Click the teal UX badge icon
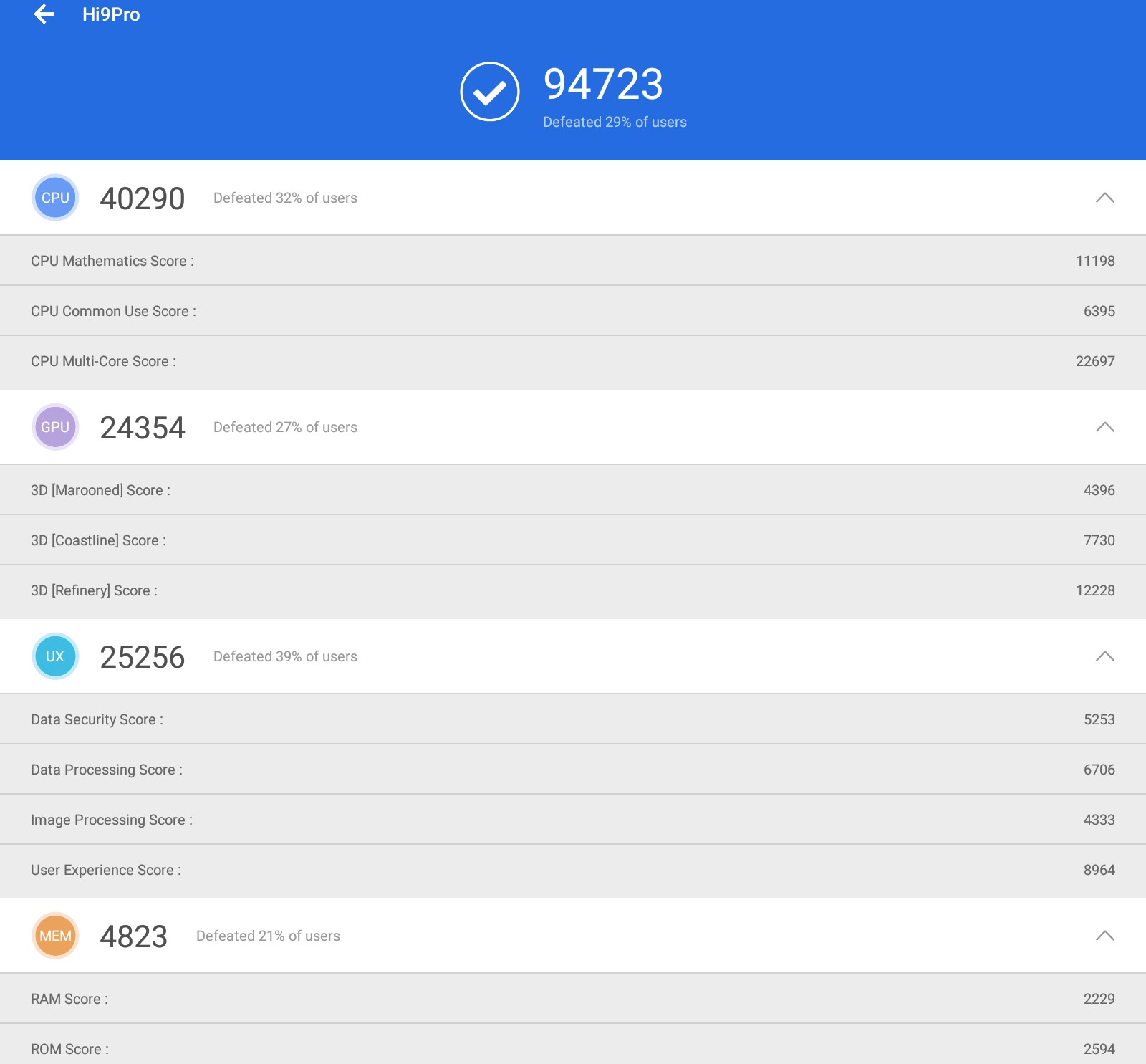The width and height of the screenshot is (1146, 1064). click(x=55, y=656)
